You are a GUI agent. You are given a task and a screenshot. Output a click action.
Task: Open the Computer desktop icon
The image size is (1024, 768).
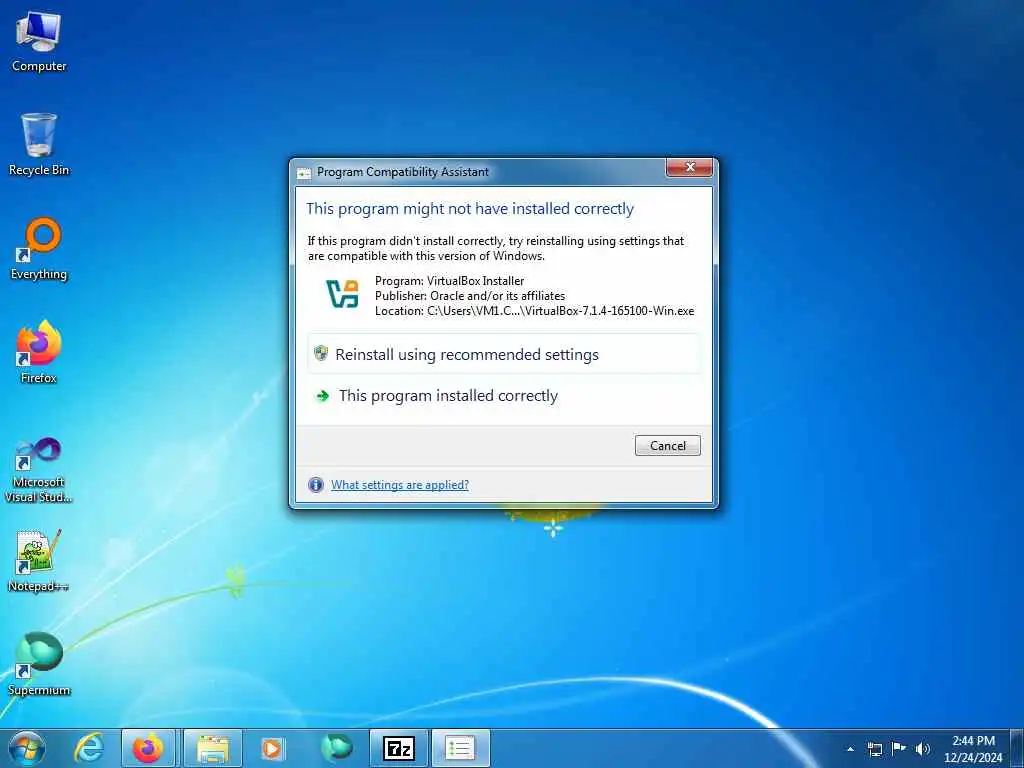click(39, 42)
